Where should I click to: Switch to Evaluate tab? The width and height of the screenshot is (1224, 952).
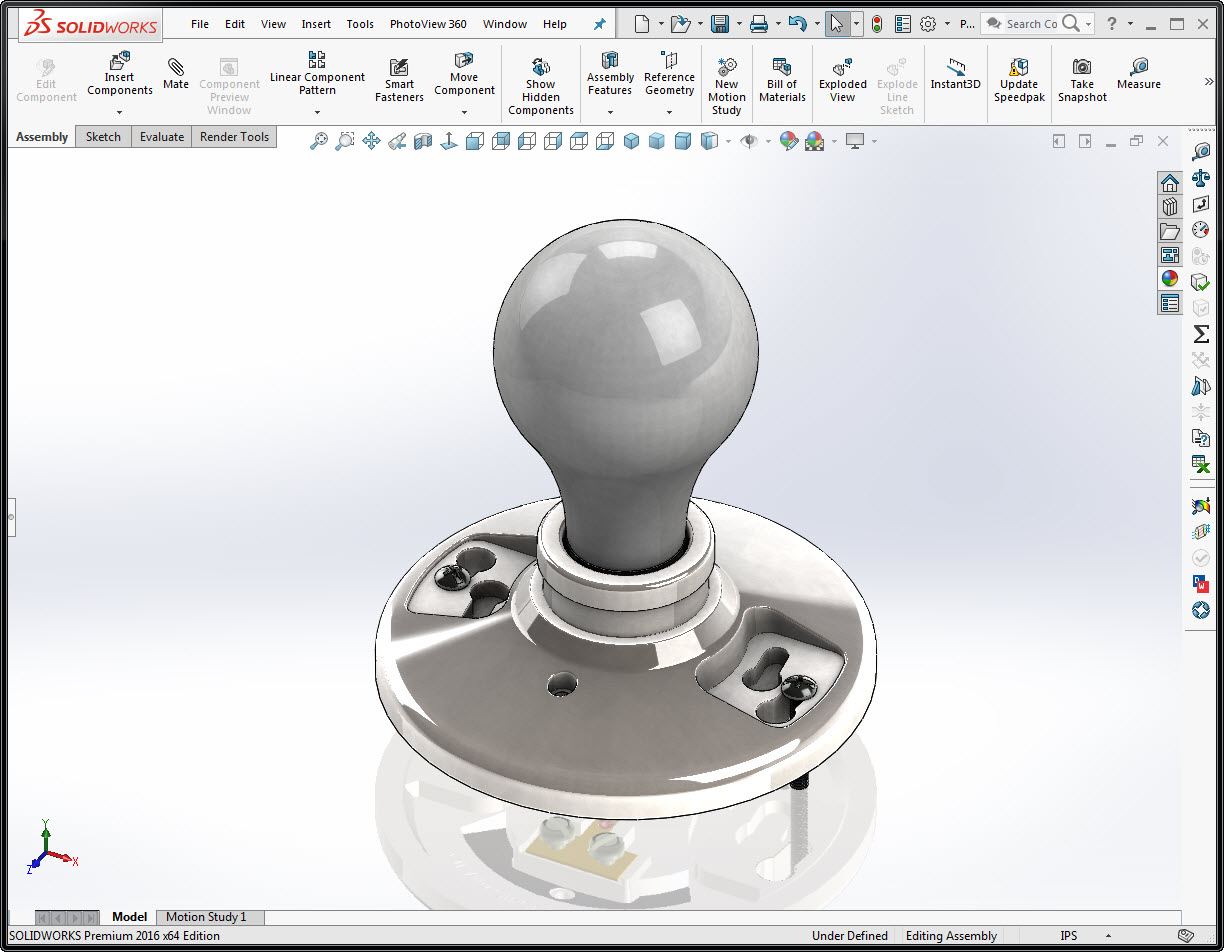click(x=161, y=137)
